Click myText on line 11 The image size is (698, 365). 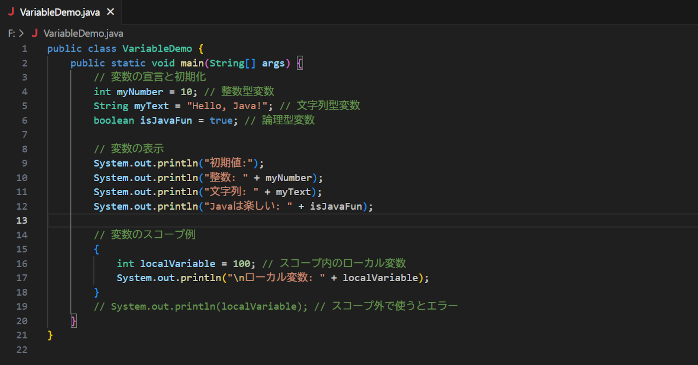tap(293, 192)
